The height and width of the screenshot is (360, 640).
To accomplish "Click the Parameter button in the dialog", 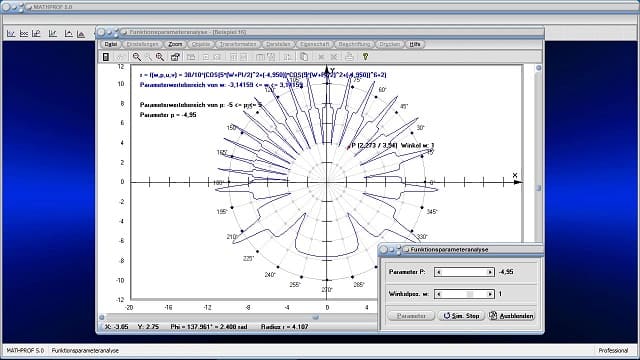I will (411, 316).
